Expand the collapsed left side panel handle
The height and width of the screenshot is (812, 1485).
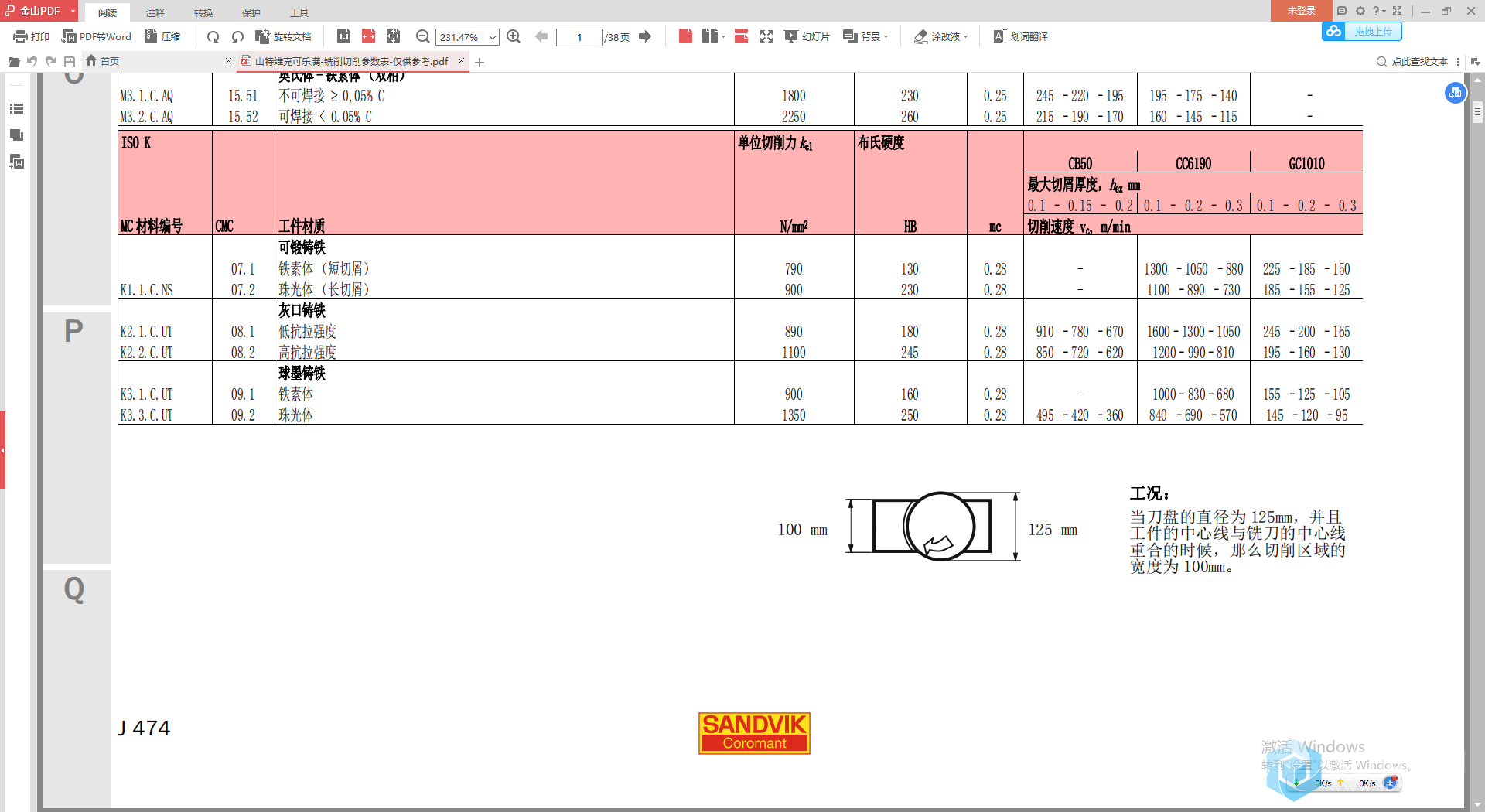tap(2, 450)
